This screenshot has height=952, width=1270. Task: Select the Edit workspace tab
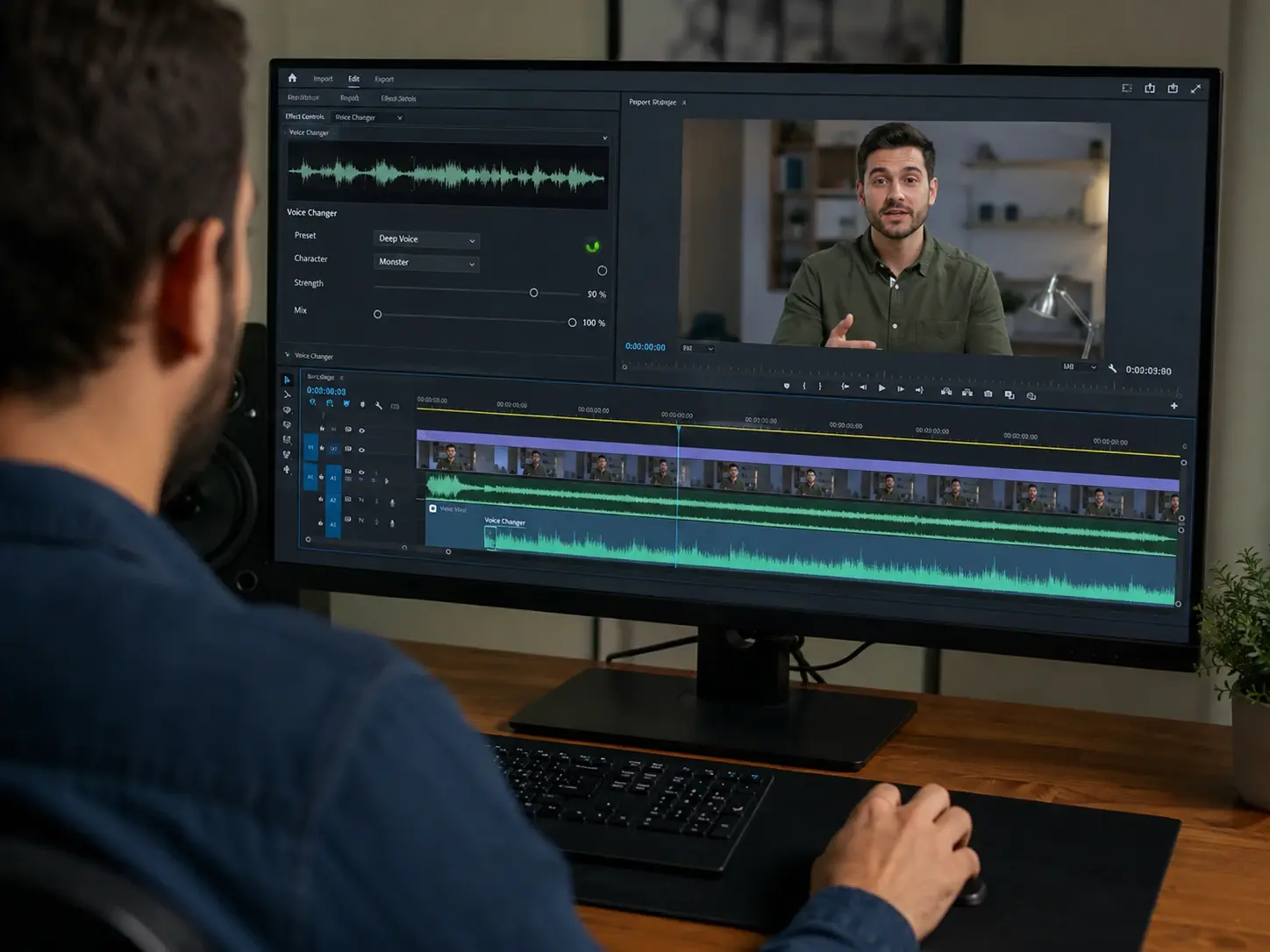353,79
